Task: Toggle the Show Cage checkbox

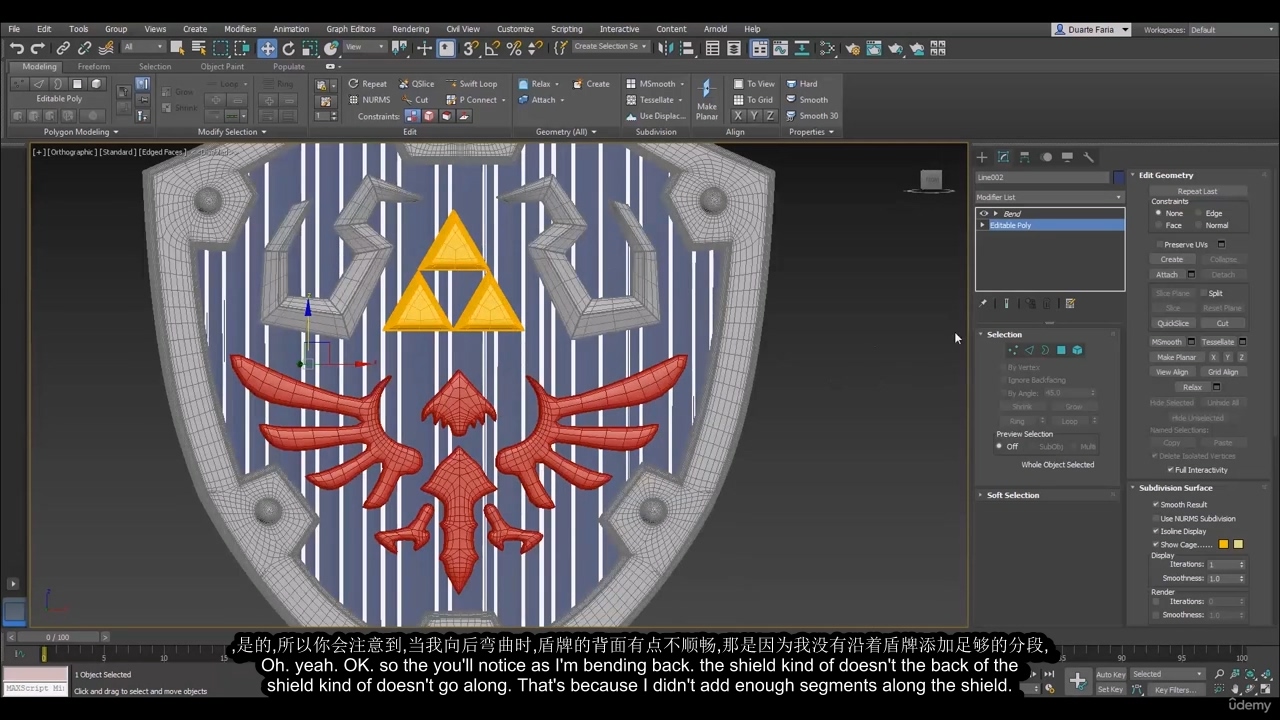Action: coord(1156,544)
